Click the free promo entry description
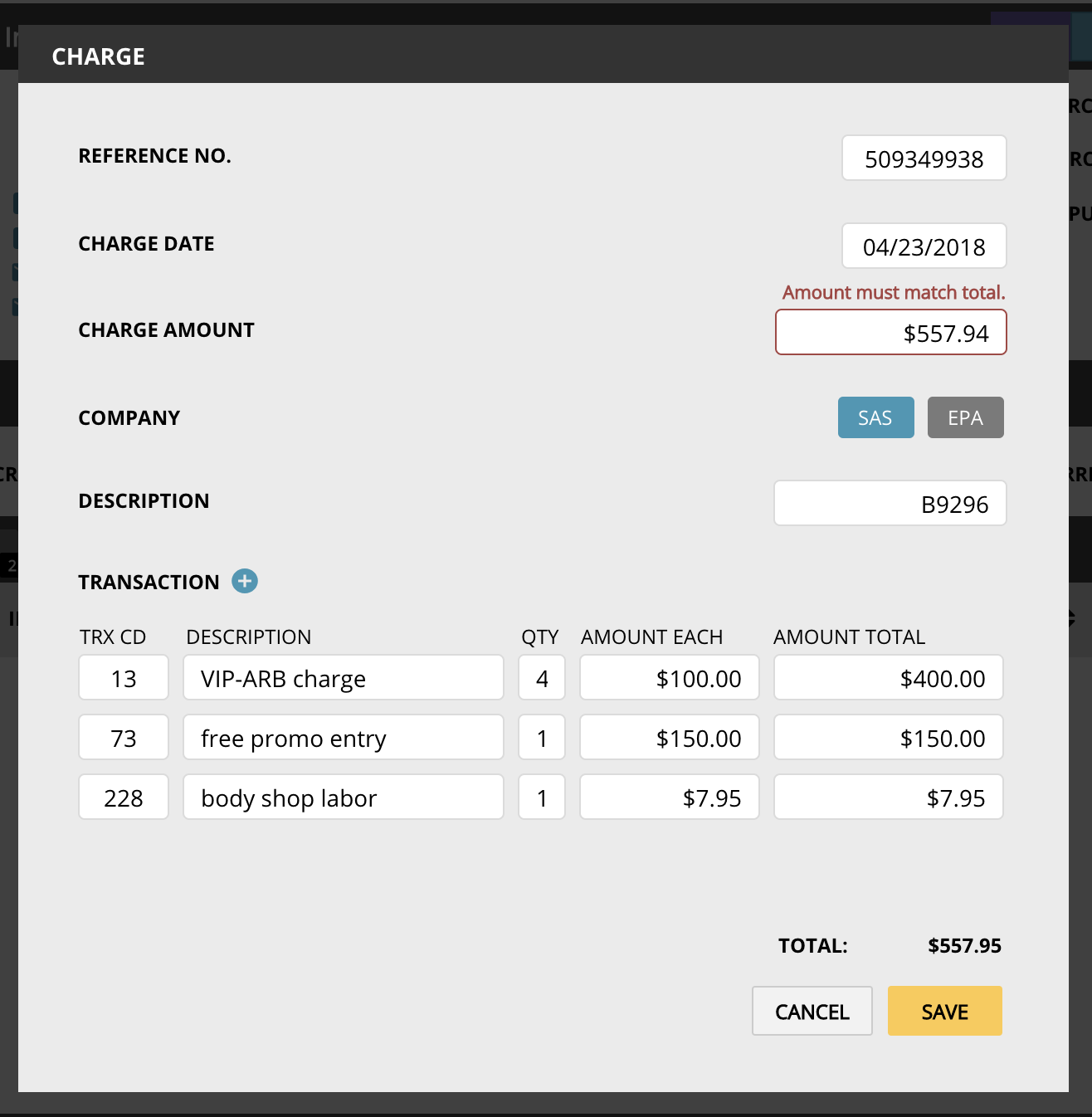The height and width of the screenshot is (1117, 1092). tap(343, 738)
